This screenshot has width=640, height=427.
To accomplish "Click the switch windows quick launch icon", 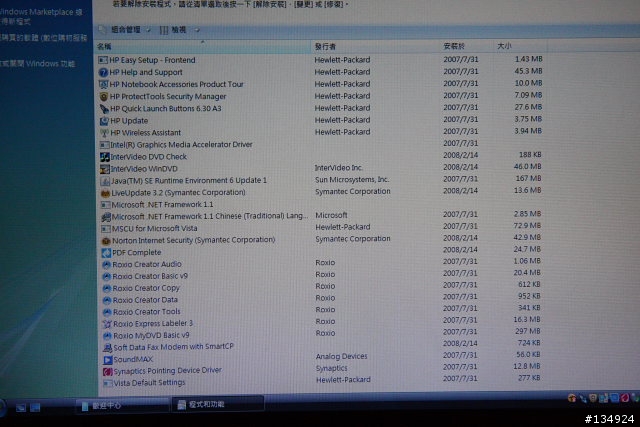I will [36, 407].
